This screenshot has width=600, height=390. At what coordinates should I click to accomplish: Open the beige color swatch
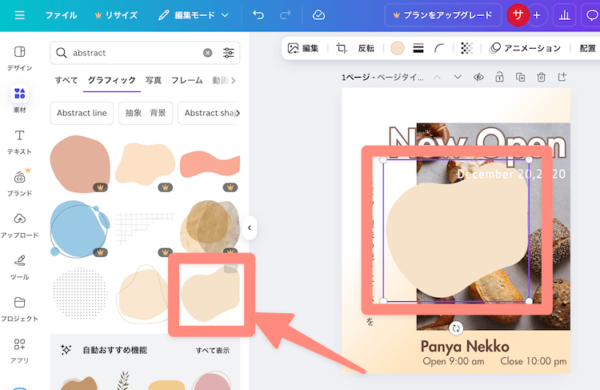(x=397, y=48)
